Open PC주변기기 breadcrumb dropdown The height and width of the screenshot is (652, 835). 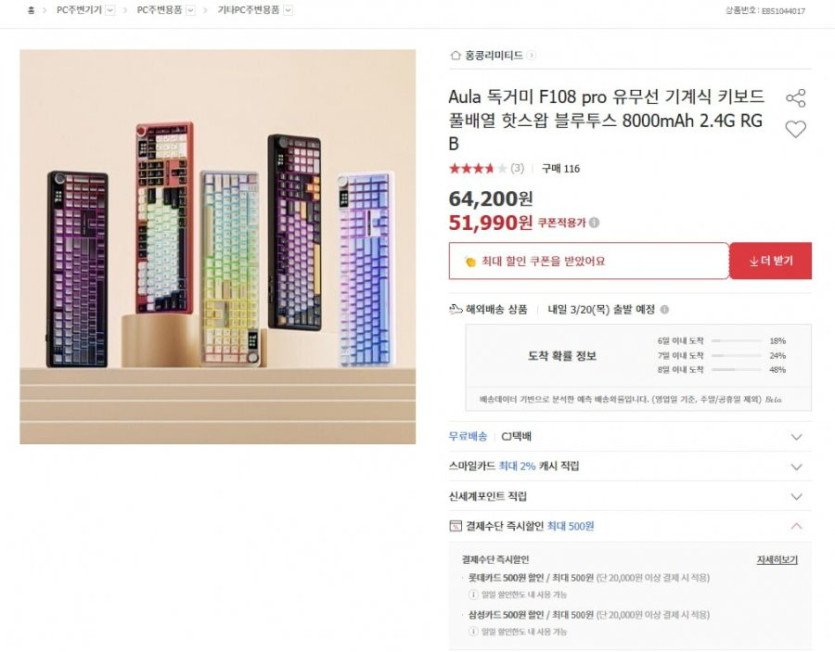click(x=110, y=10)
